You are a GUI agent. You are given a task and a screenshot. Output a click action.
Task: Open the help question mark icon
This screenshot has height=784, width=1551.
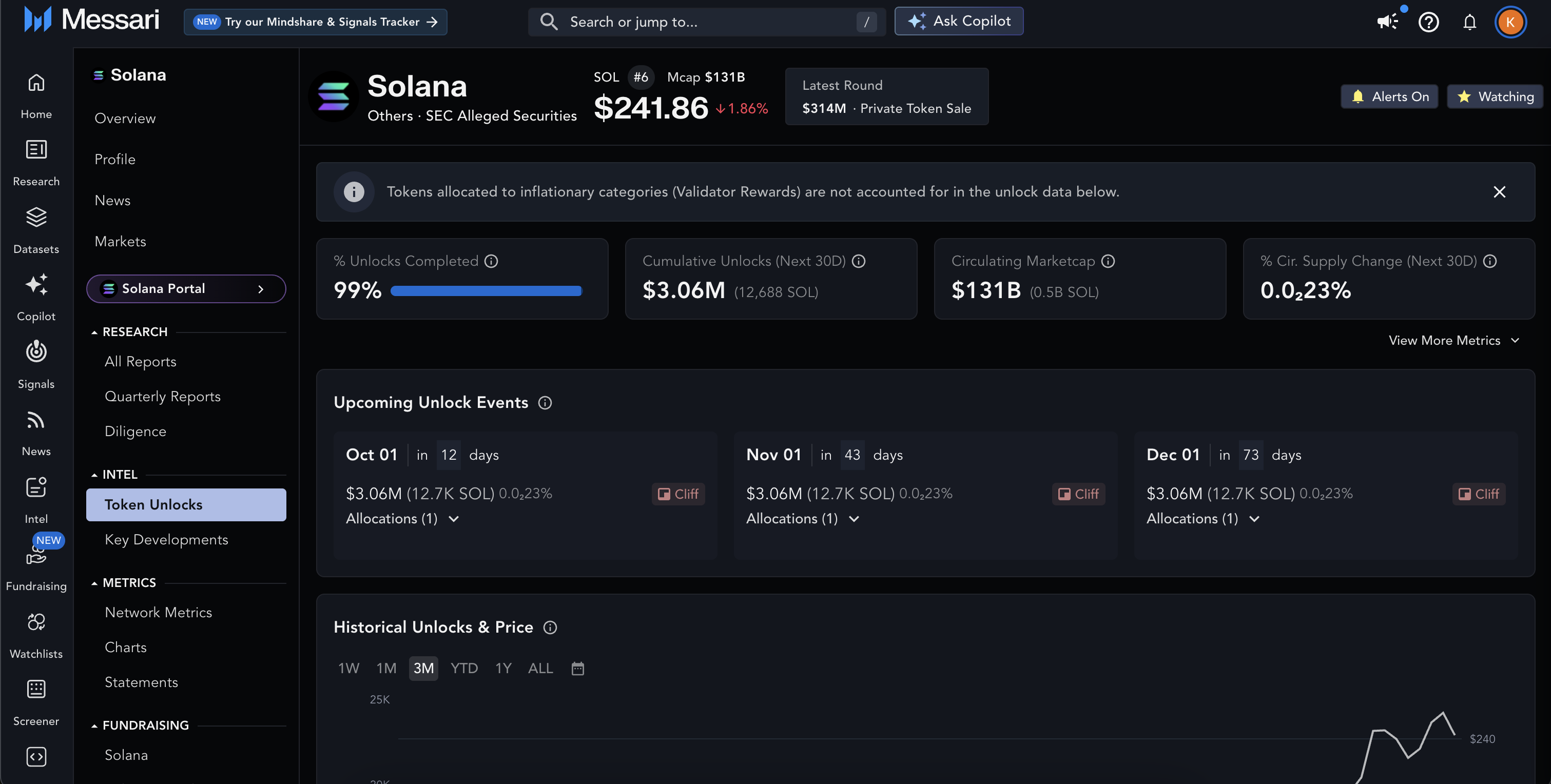pos(1429,22)
